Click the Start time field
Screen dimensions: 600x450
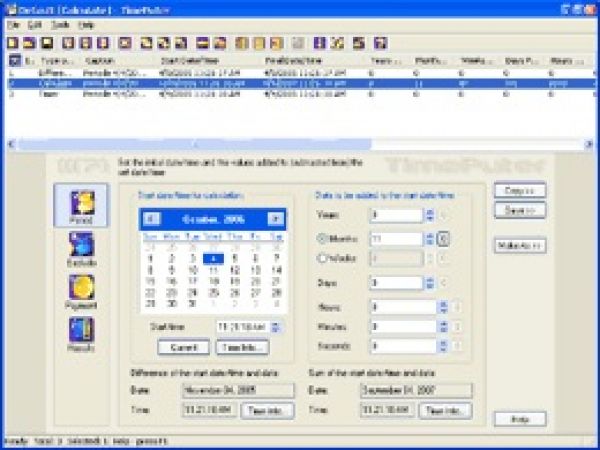(x=243, y=327)
